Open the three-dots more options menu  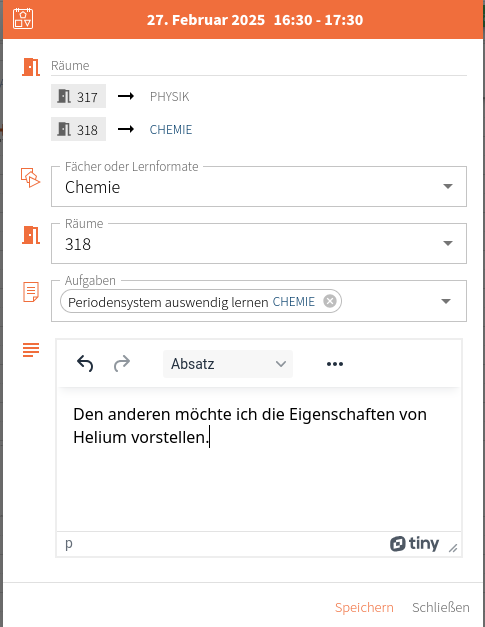(335, 364)
